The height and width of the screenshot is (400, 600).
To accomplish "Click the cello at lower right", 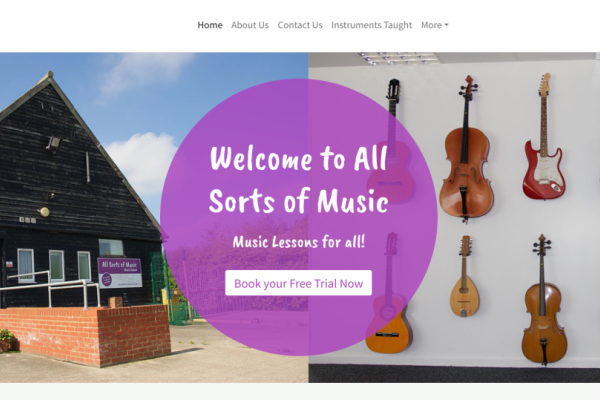I will pos(543,300).
